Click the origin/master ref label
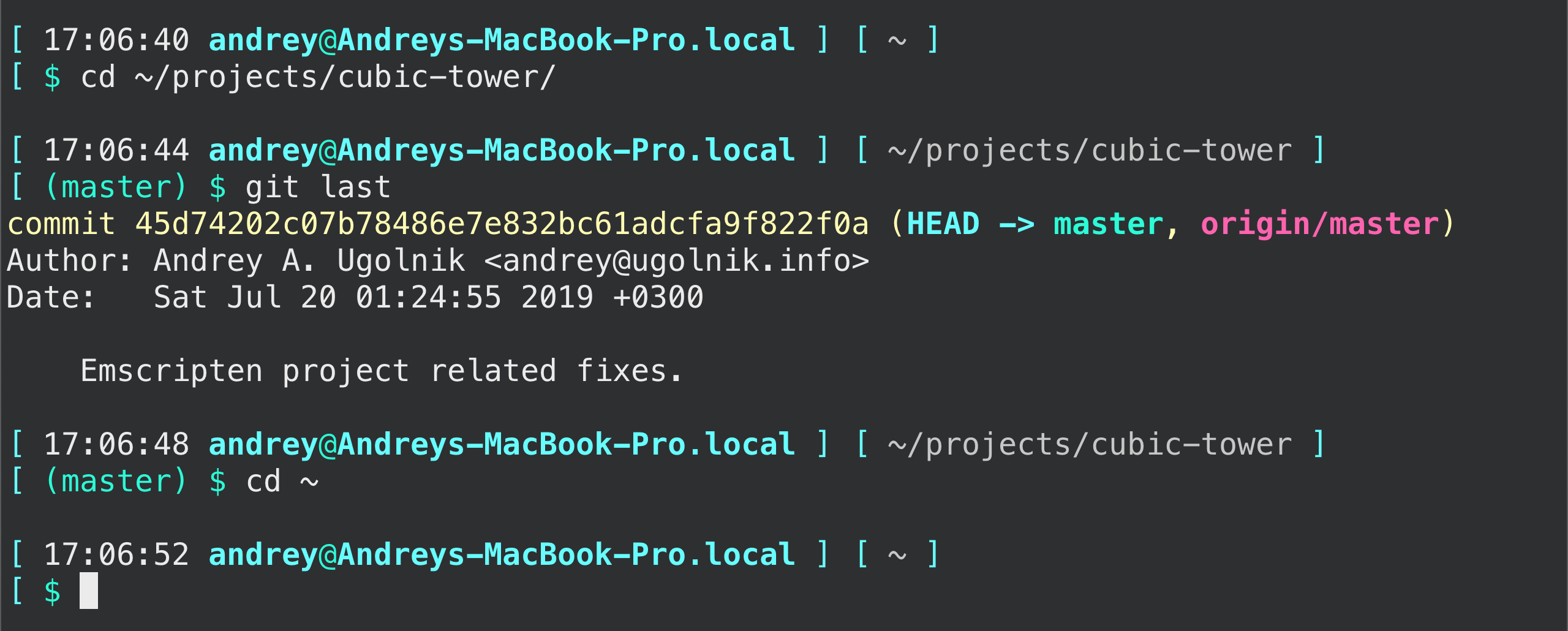 click(x=1319, y=224)
